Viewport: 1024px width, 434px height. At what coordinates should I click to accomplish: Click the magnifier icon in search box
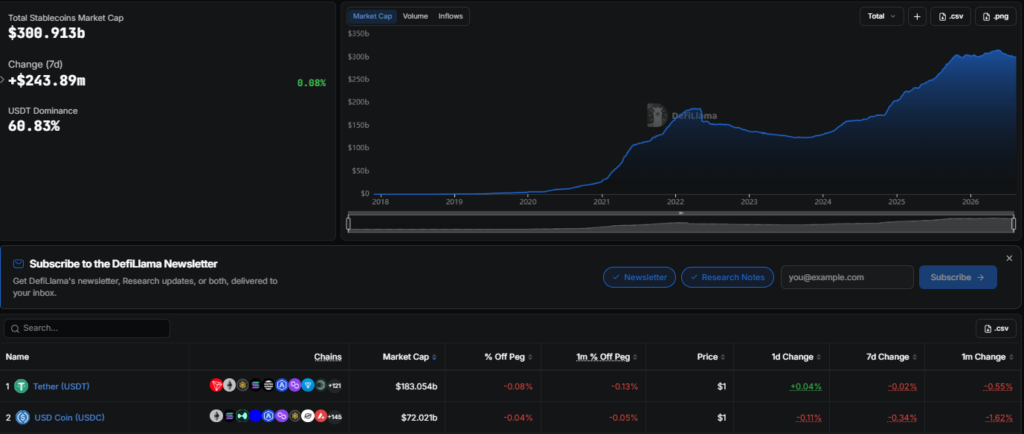tap(15, 328)
